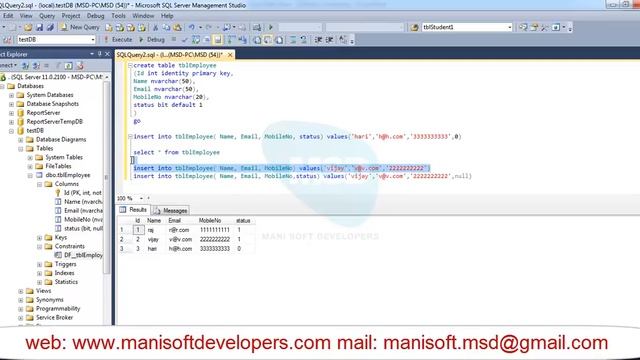
Task: Click the Save All icon in toolbar
Action: pyautogui.click(x=50, y=27)
